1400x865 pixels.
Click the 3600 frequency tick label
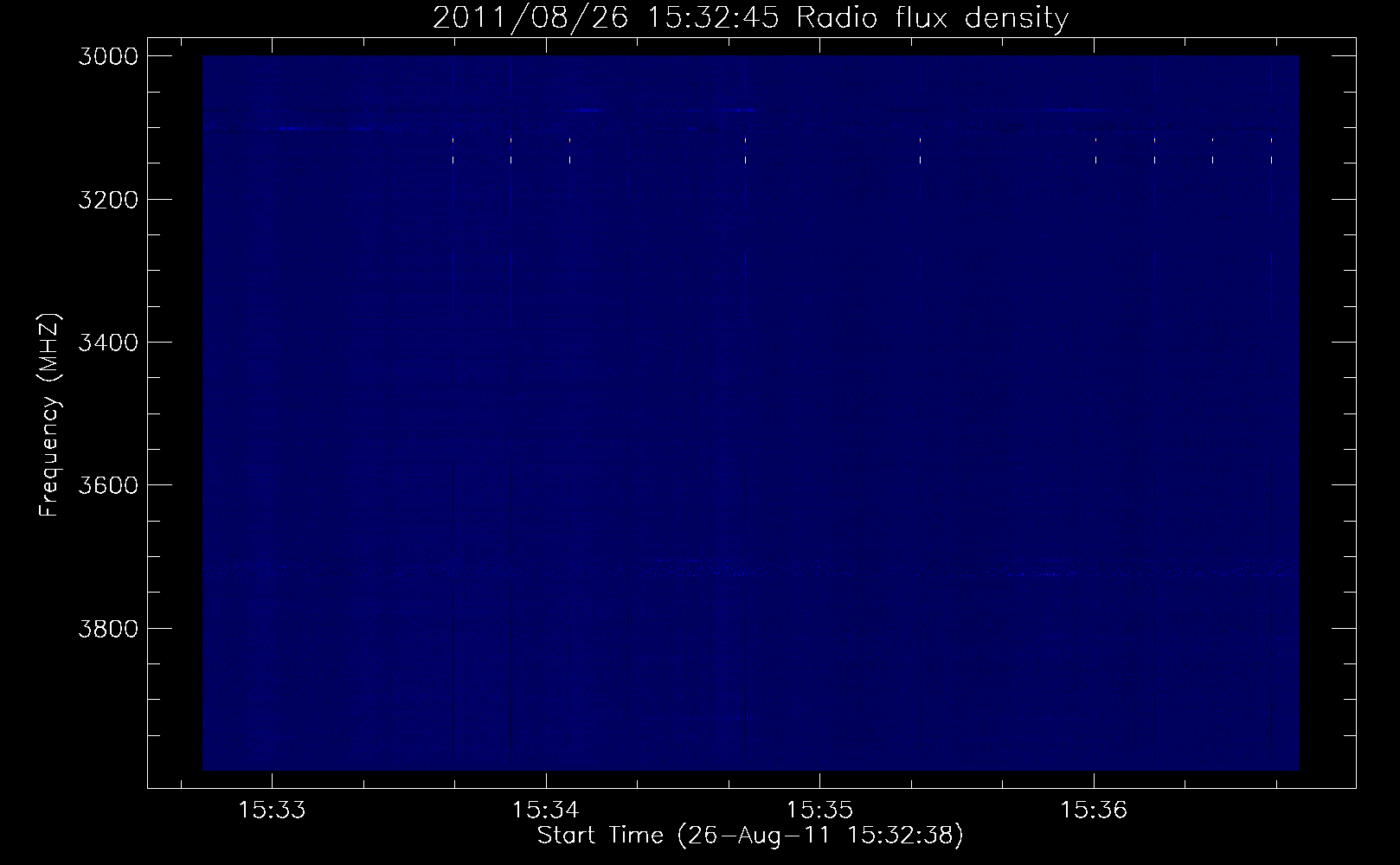[108, 485]
